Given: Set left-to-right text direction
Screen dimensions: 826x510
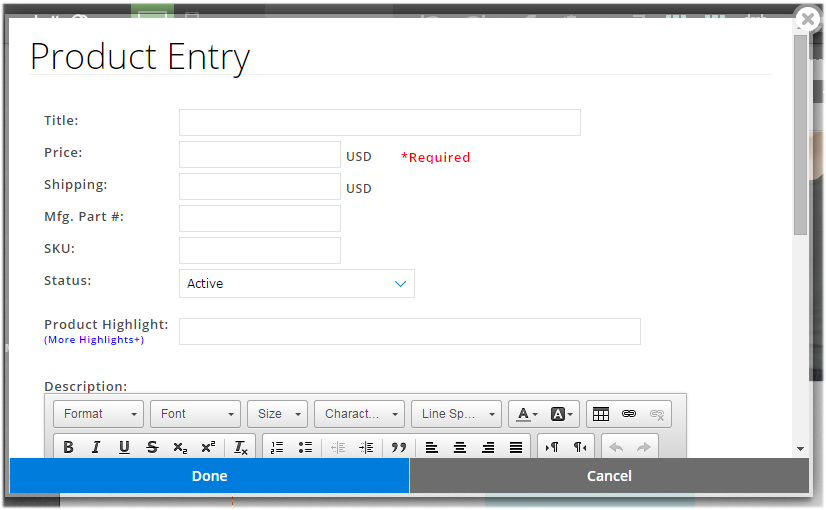Looking at the screenshot, I should click(552, 447).
